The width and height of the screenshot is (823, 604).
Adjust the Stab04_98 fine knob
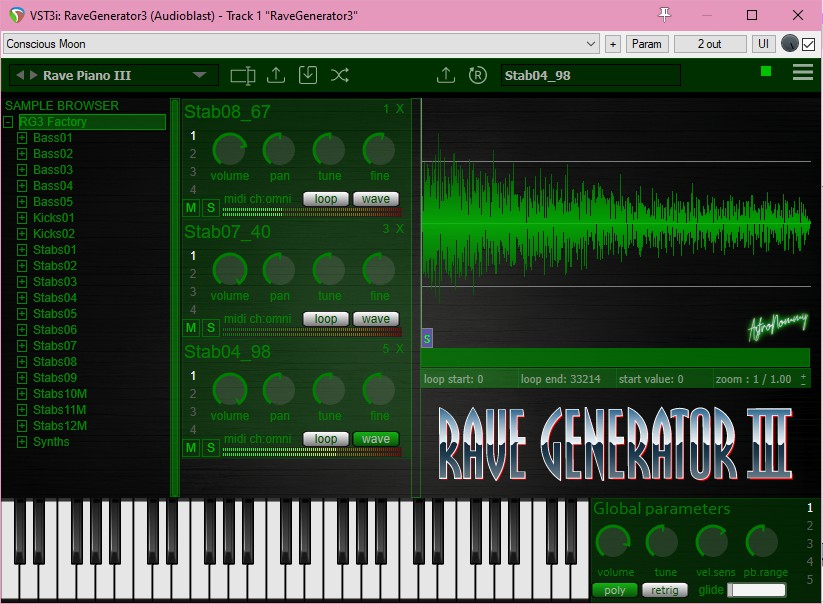[x=379, y=390]
